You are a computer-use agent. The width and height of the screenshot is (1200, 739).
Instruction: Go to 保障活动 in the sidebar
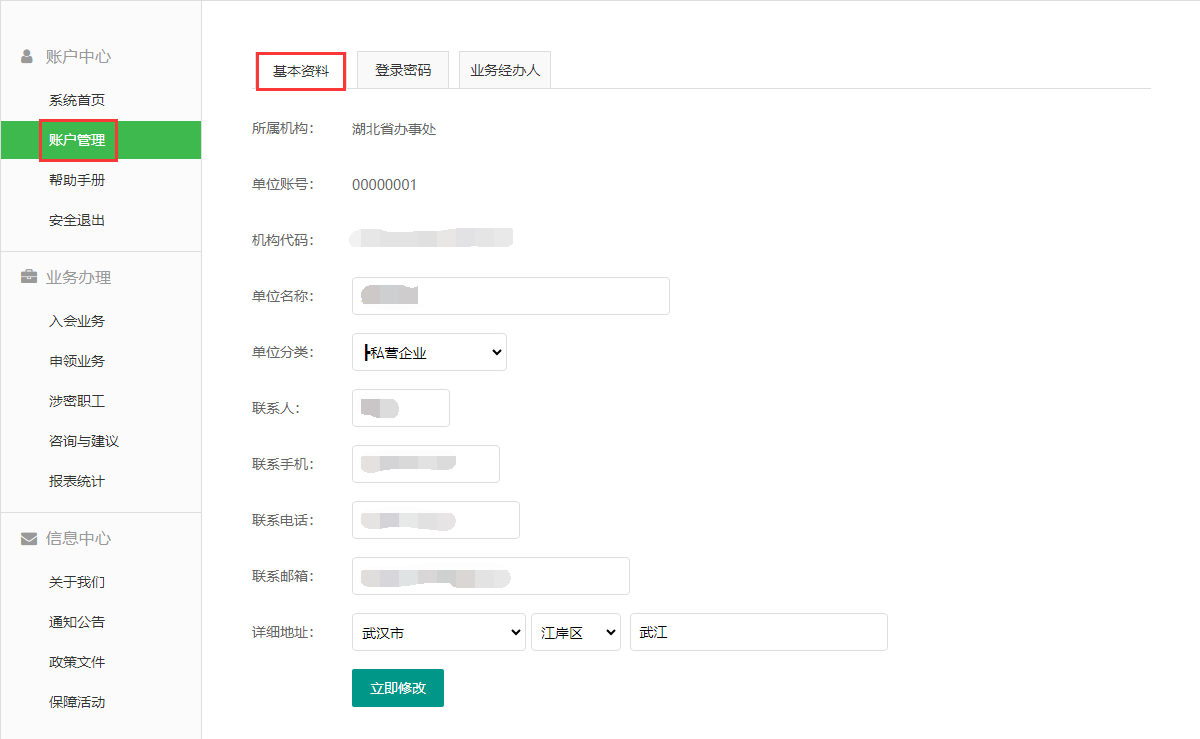(x=77, y=702)
